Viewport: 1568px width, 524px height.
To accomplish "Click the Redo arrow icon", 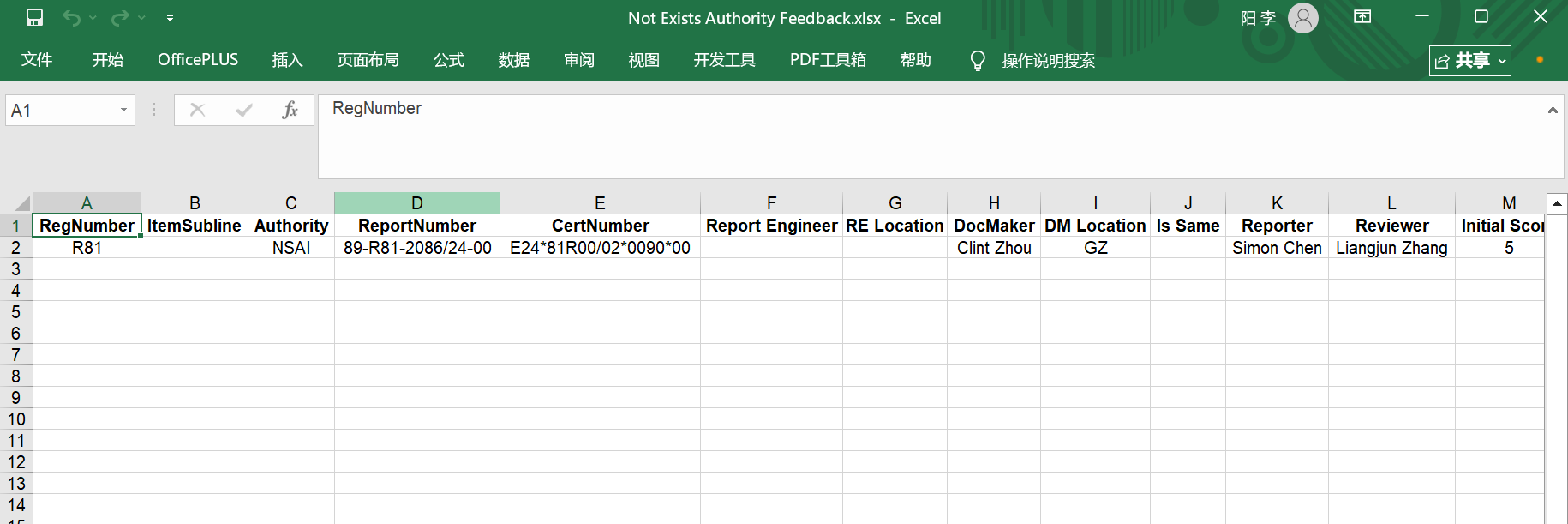I will coord(120,18).
